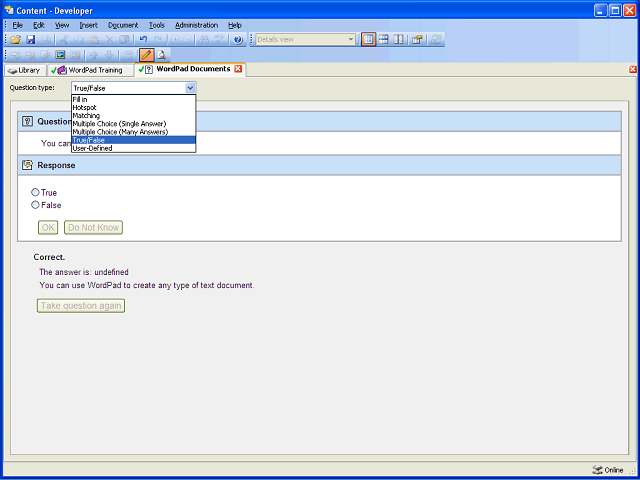Toggle the pencil edit mode icon
This screenshot has height=480, width=640.
click(x=147, y=55)
